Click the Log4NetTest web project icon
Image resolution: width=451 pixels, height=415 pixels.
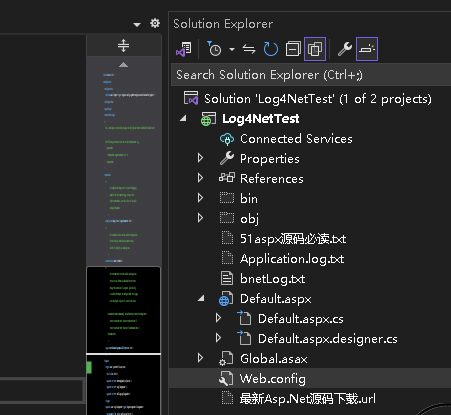(x=208, y=119)
